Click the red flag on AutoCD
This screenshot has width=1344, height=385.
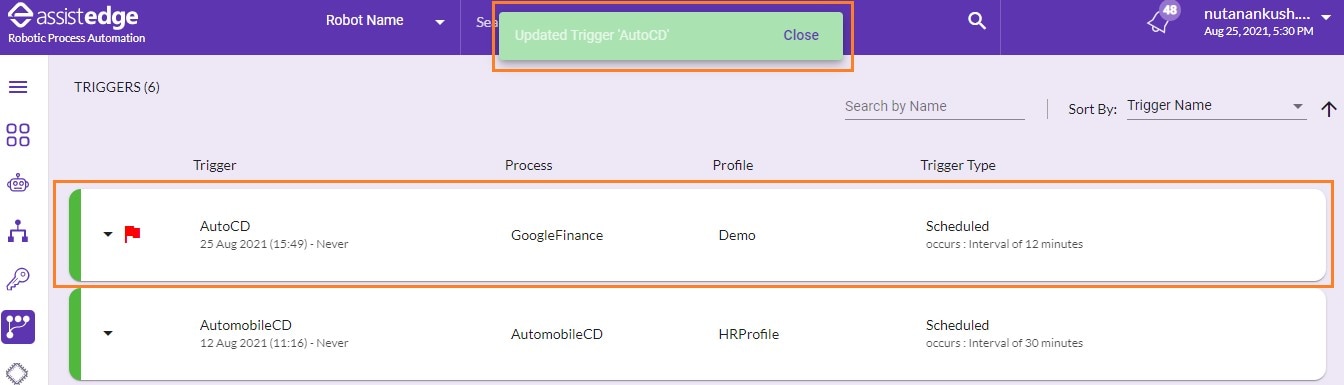pyautogui.click(x=132, y=234)
